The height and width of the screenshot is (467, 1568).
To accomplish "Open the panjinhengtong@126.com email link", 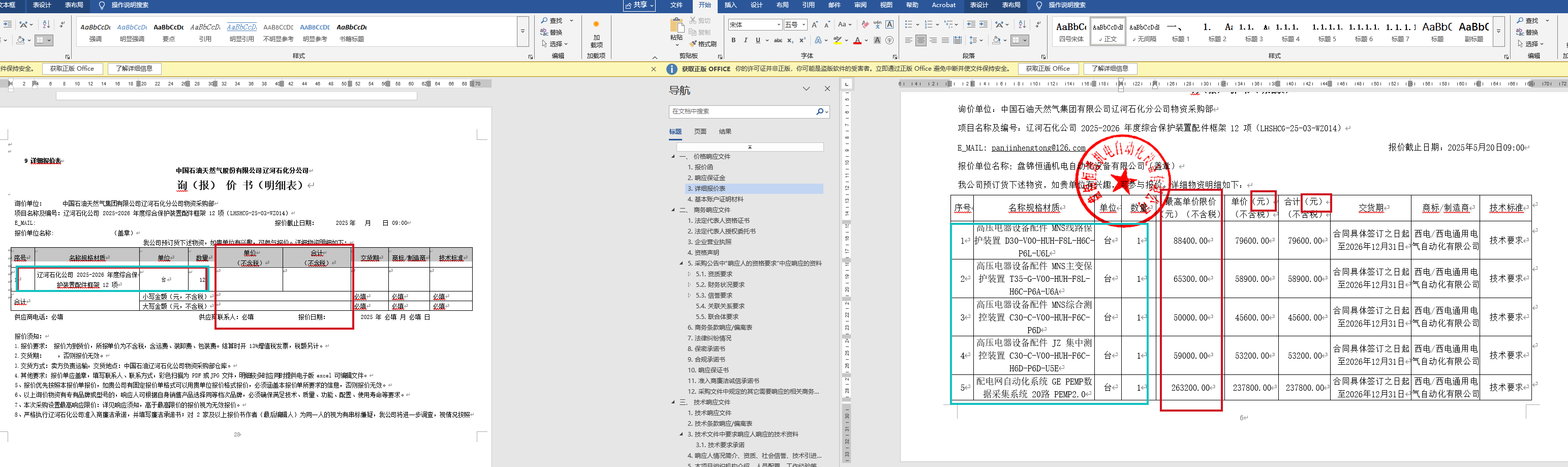I will (x=1038, y=148).
